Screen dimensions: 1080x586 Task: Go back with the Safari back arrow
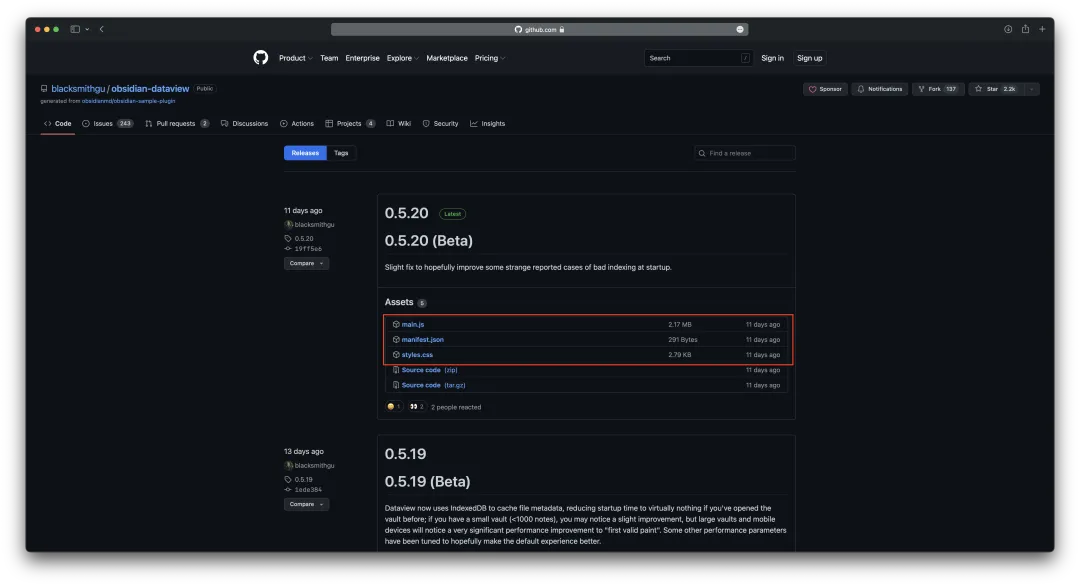coord(102,30)
